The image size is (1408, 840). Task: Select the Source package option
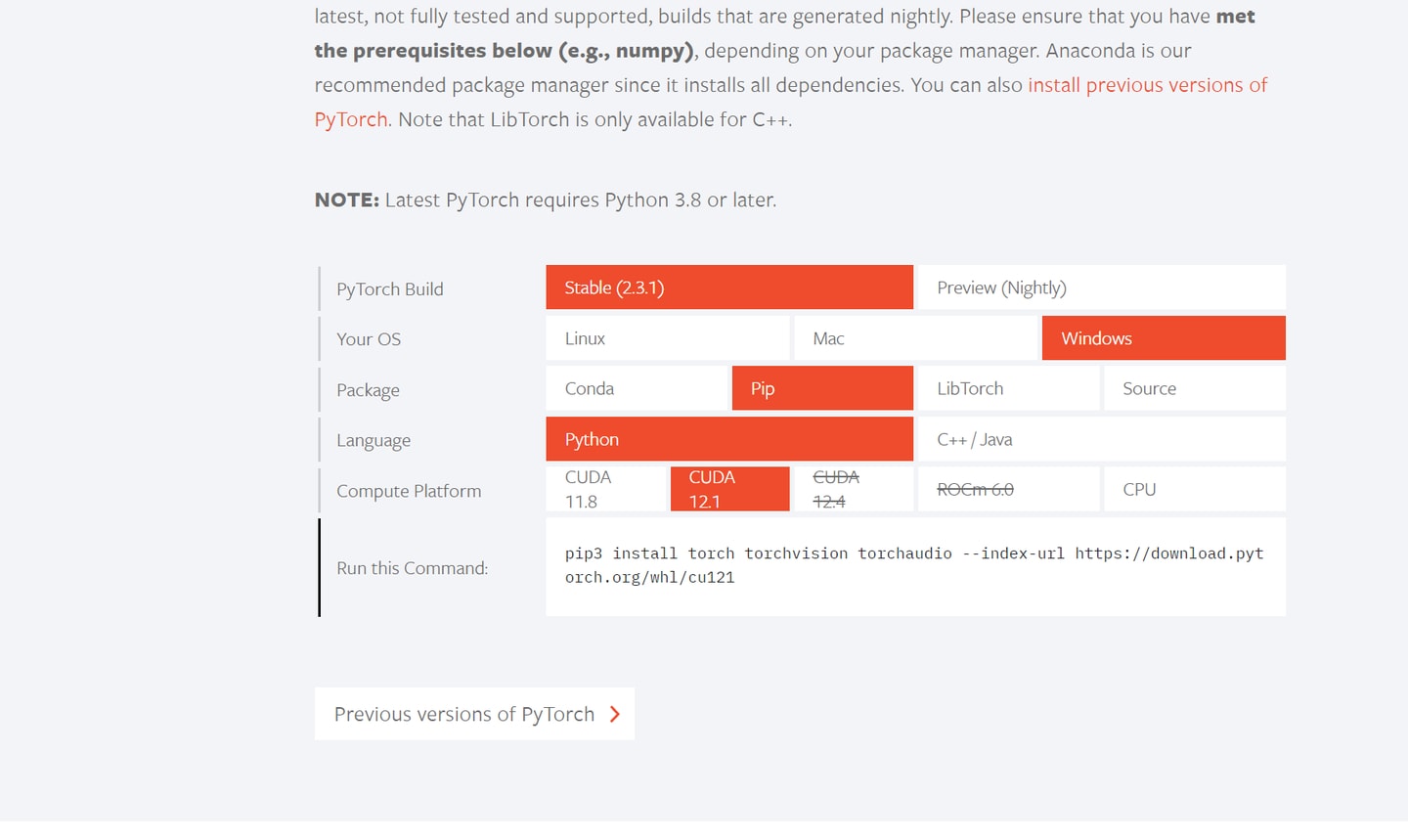click(1195, 388)
